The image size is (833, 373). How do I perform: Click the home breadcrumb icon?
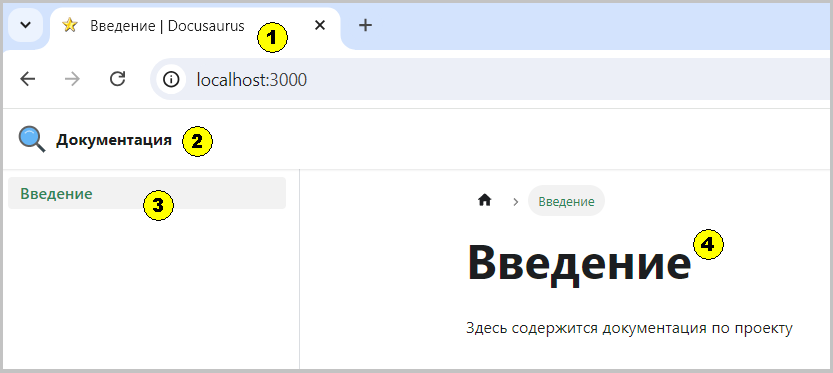pyautogui.click(x=484, y=201)
